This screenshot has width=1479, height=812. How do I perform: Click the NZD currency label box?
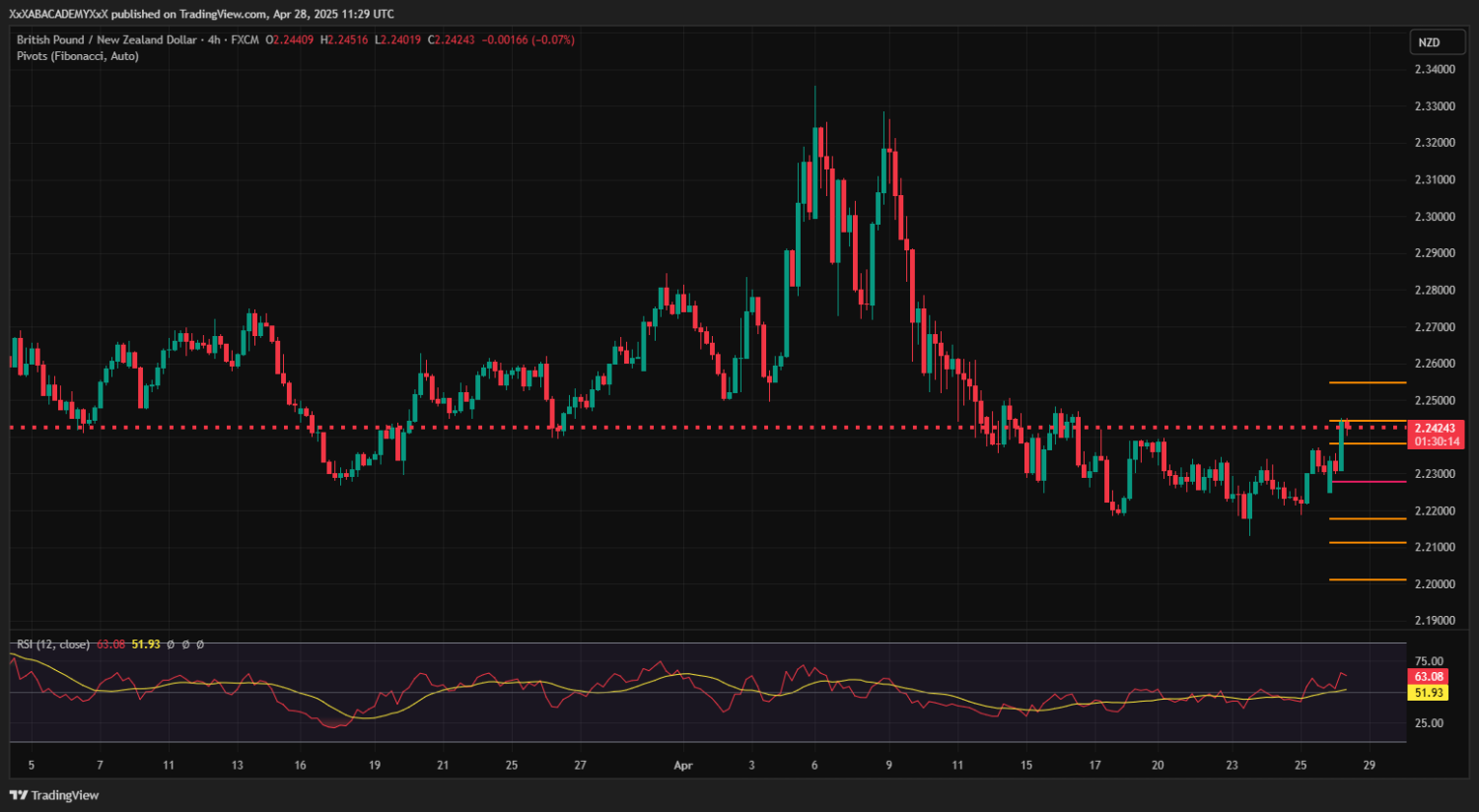click(x=1429, y=42)
